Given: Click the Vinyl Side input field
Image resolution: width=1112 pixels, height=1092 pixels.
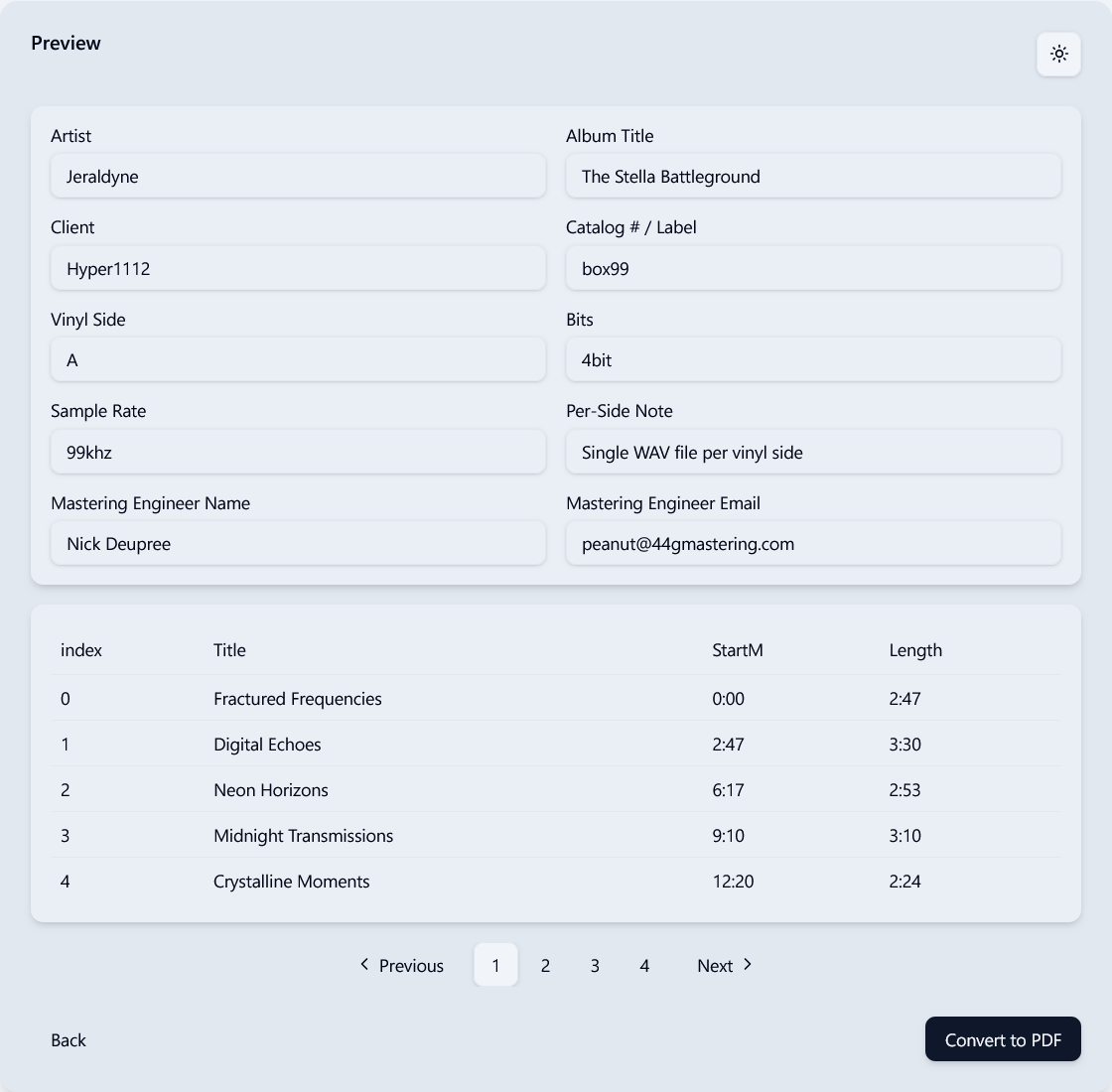Looking at the screenshot, I should 298,360.
